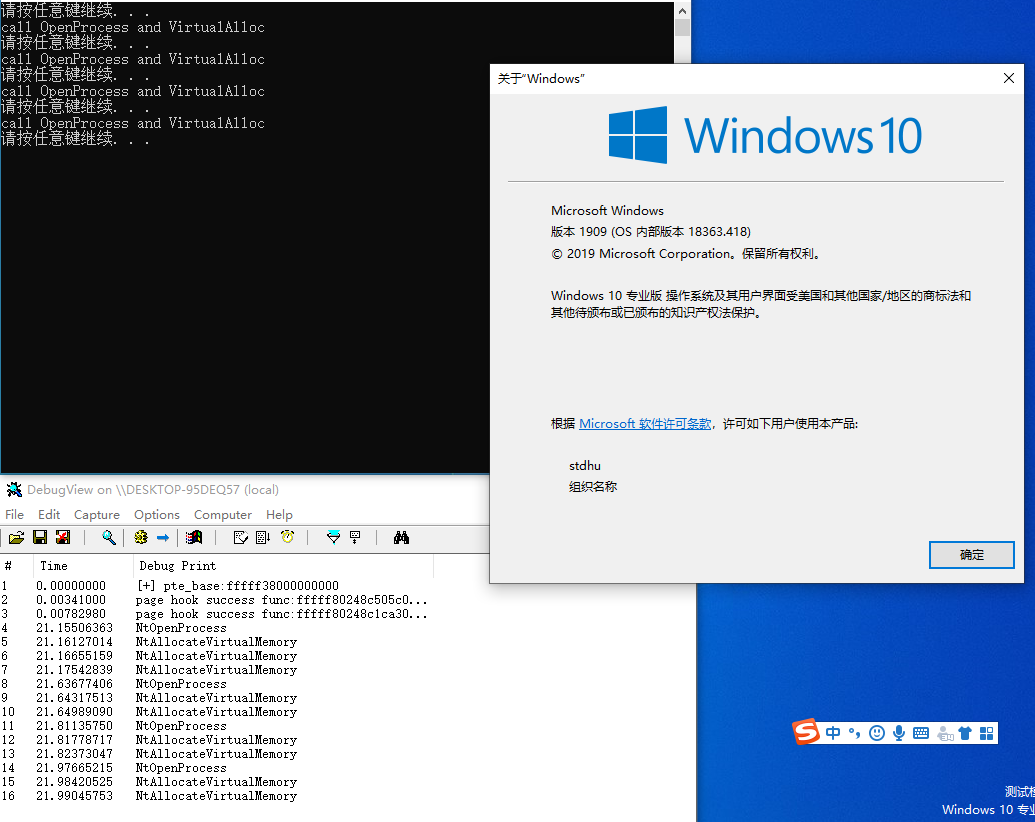Viewport: 1035px width, 822px height.
Task: Toggle Capture with the magnifier icon
Action: (109, 538)
